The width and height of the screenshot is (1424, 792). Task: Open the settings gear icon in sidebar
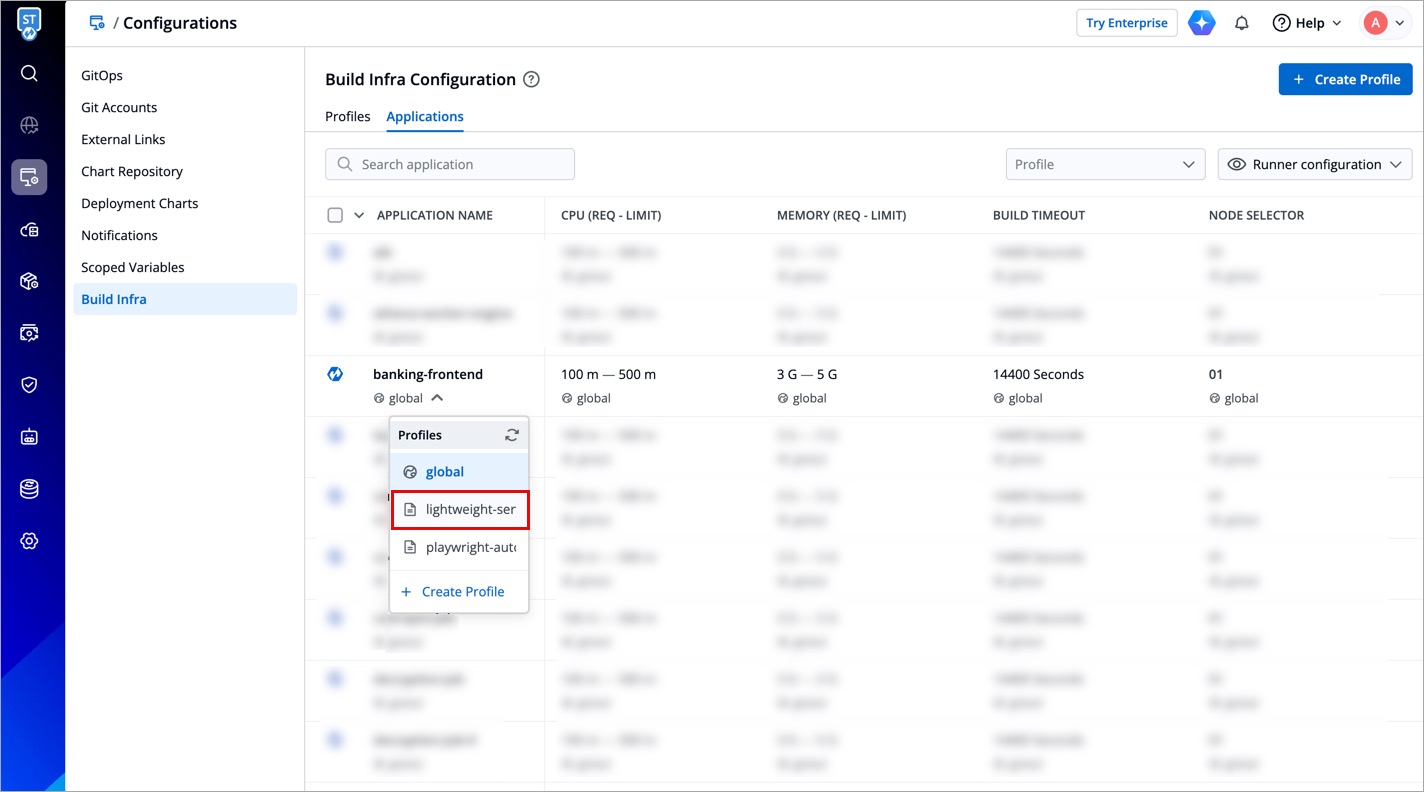29,541
